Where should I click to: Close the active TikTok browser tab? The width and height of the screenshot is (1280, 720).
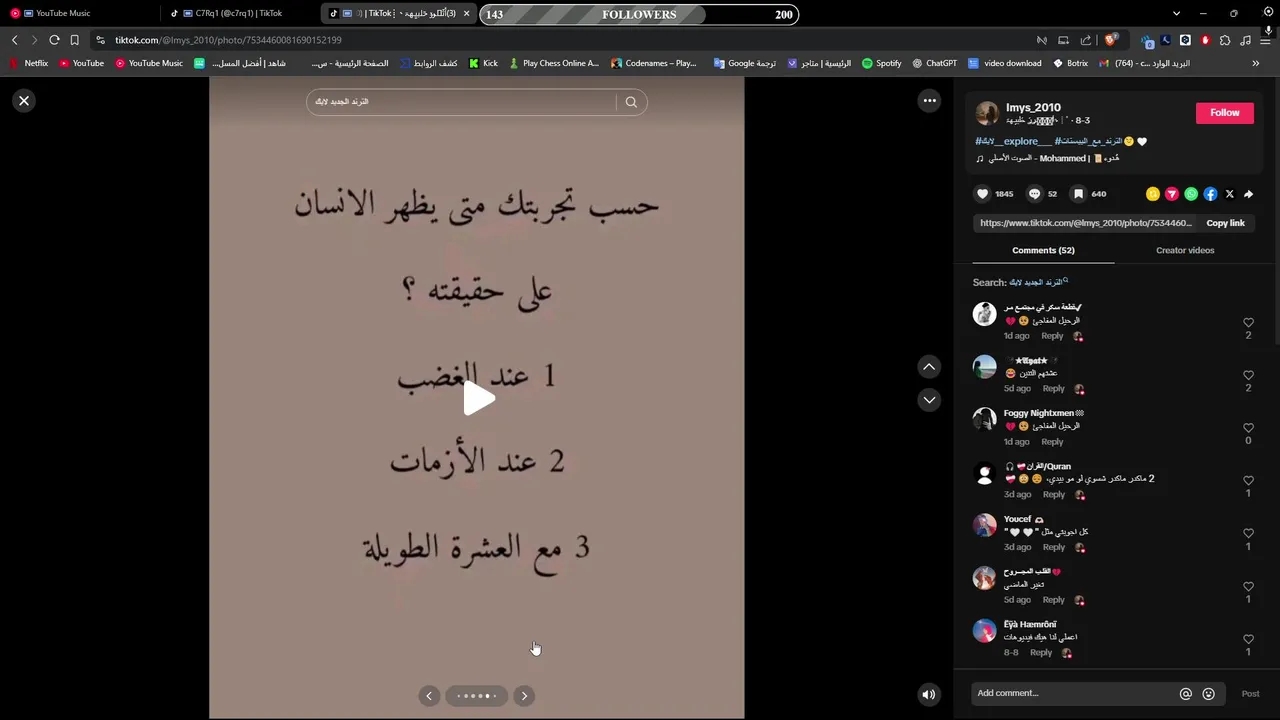coord(466,14)
